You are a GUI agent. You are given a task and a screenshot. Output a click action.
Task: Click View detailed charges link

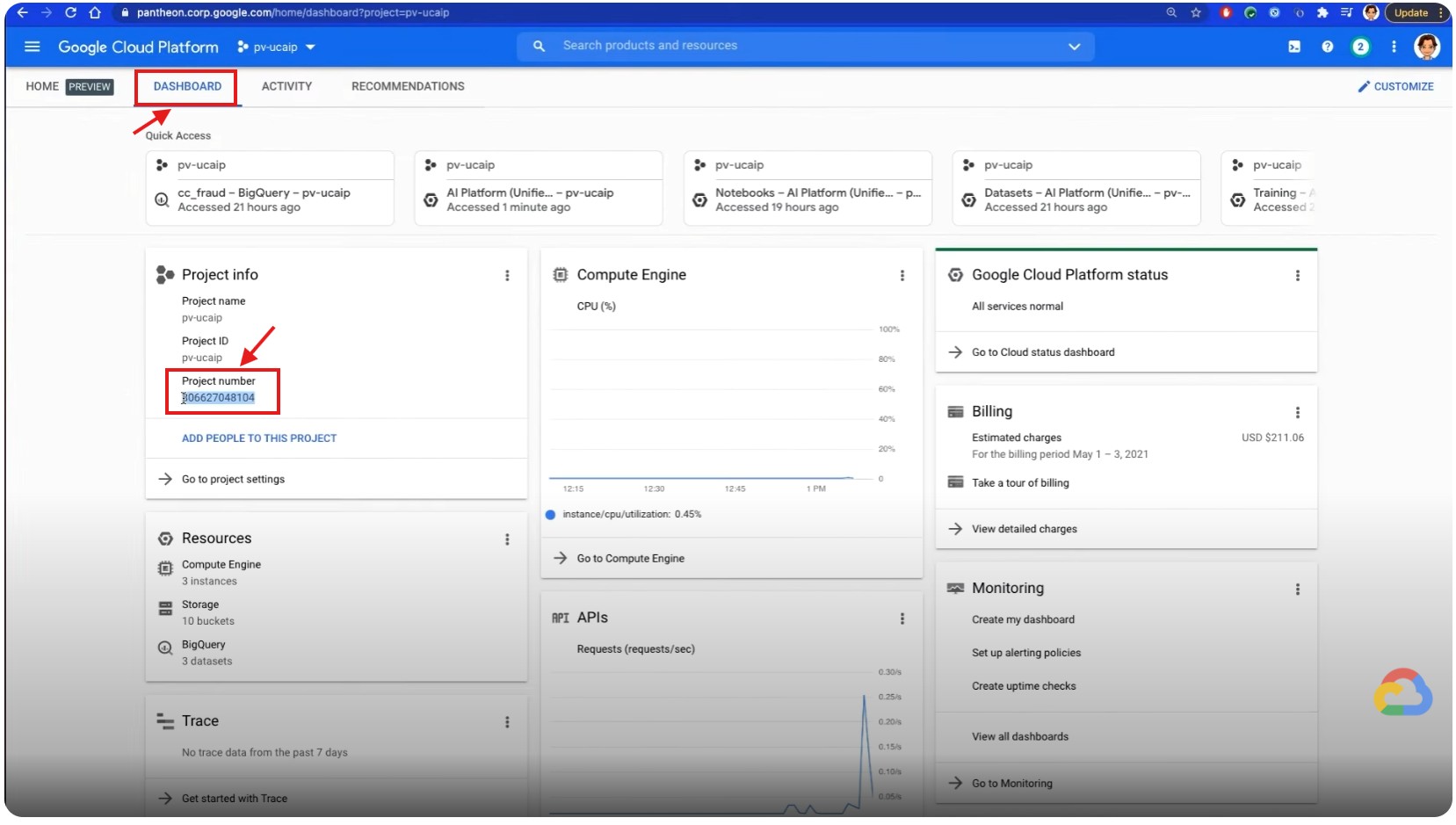coord(1024,529)
